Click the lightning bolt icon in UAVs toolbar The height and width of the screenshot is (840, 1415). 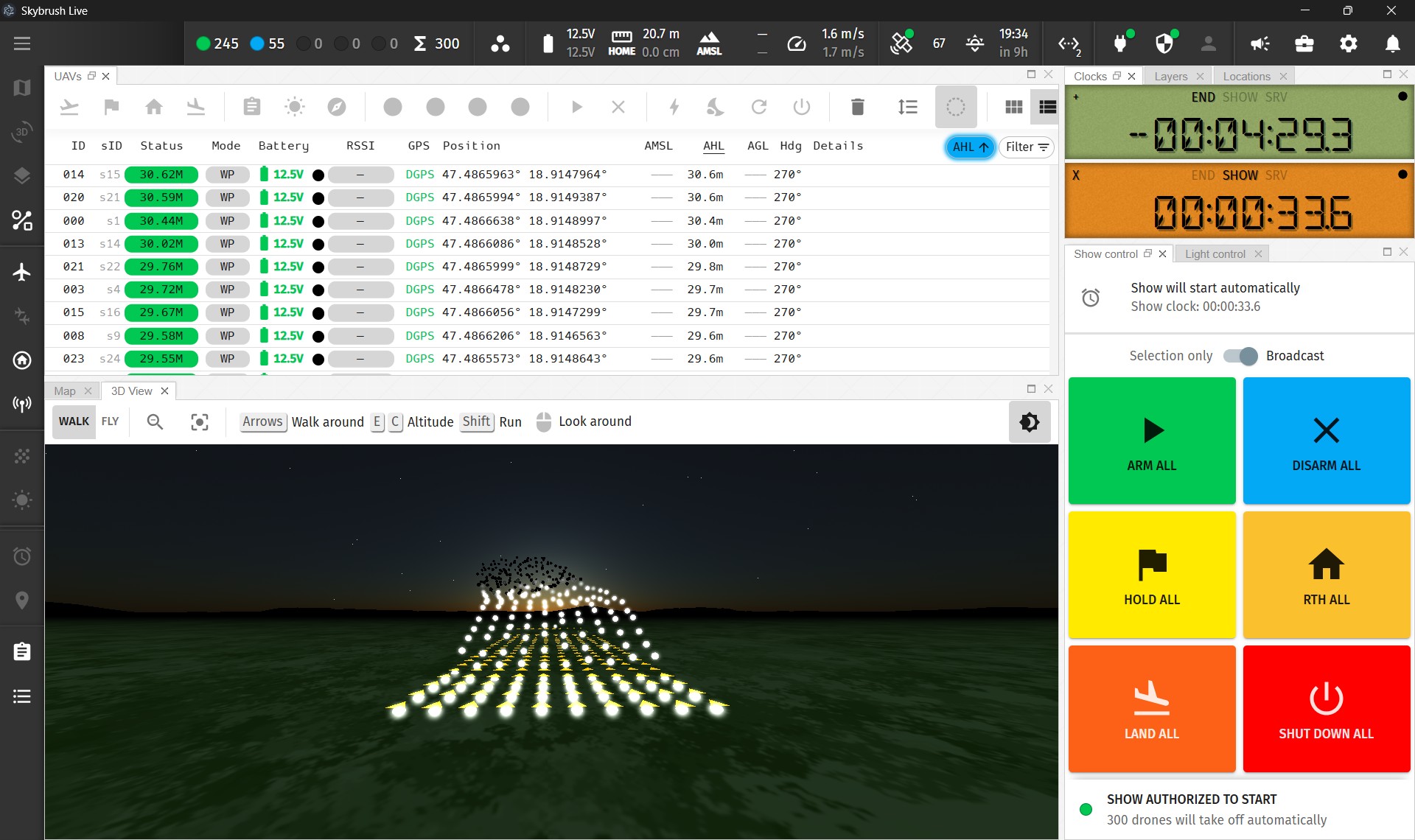click(674, 107)
